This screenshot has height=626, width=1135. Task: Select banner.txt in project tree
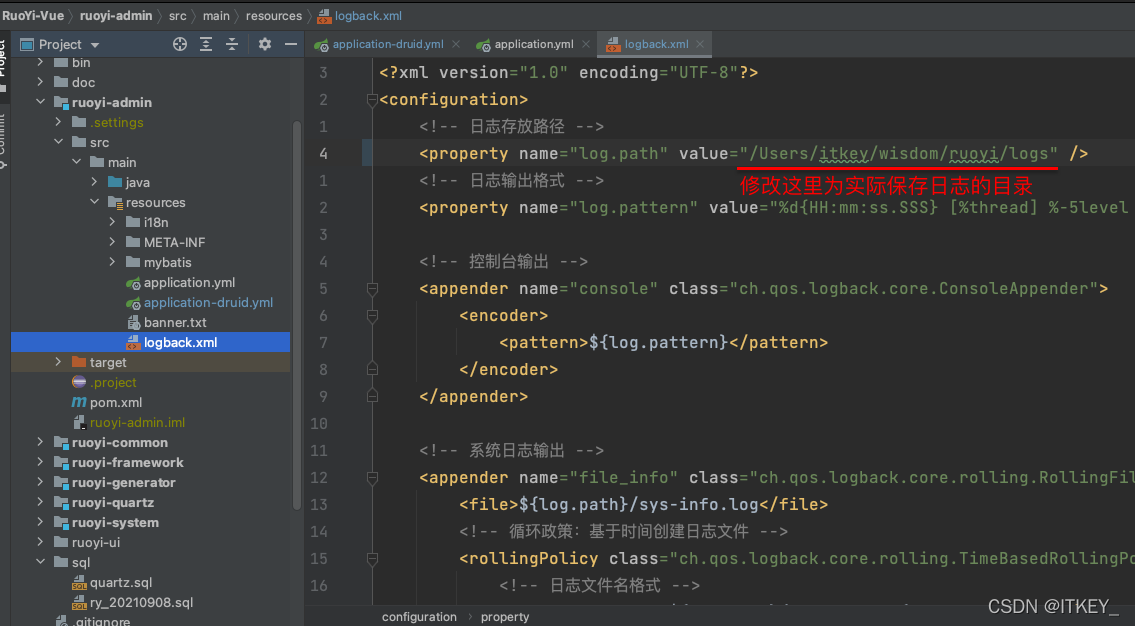coord(175,322)
